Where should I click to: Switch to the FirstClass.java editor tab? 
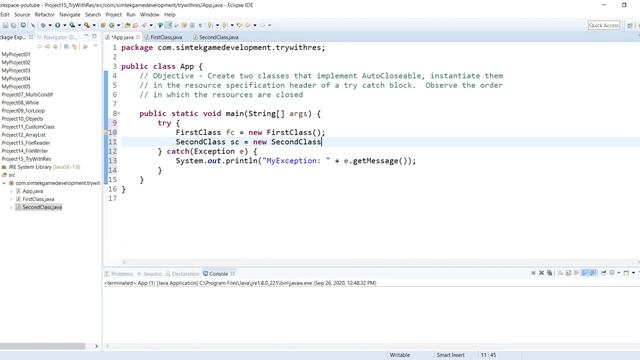coord(163,37)
